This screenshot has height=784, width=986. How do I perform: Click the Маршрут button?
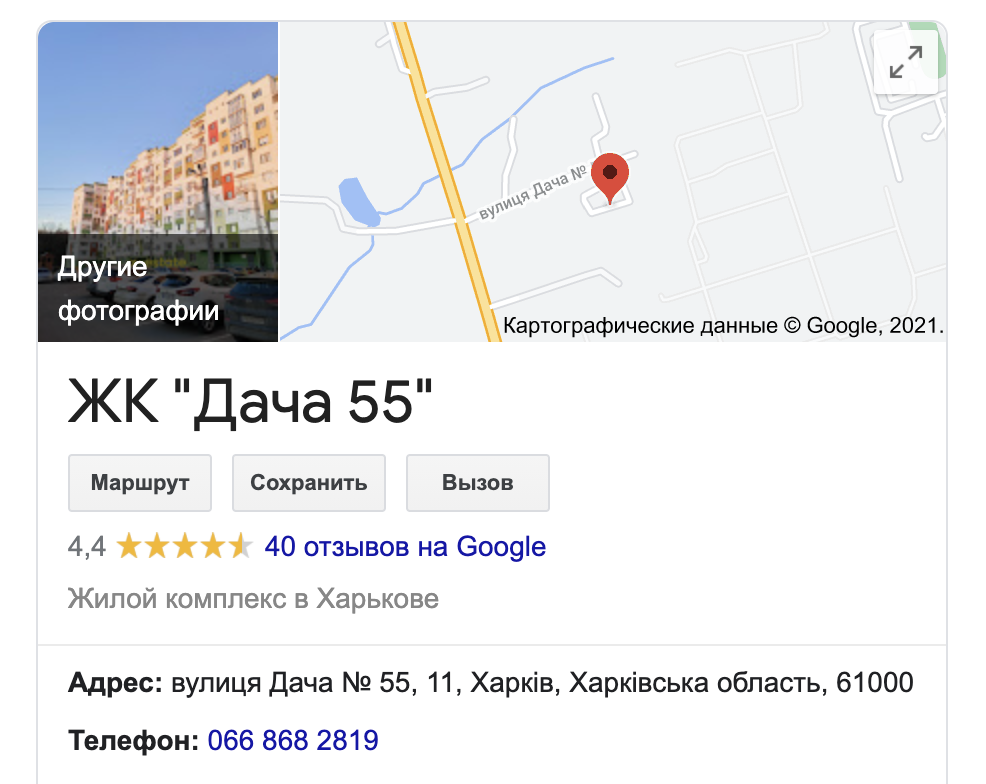(x=140, y=483)
